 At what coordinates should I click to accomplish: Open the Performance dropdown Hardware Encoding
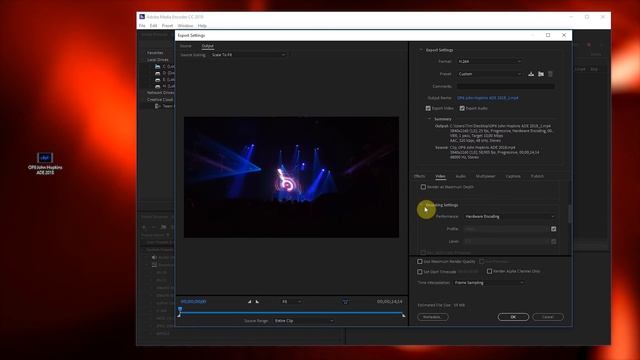pyautogui.click(x=510, y=216)
